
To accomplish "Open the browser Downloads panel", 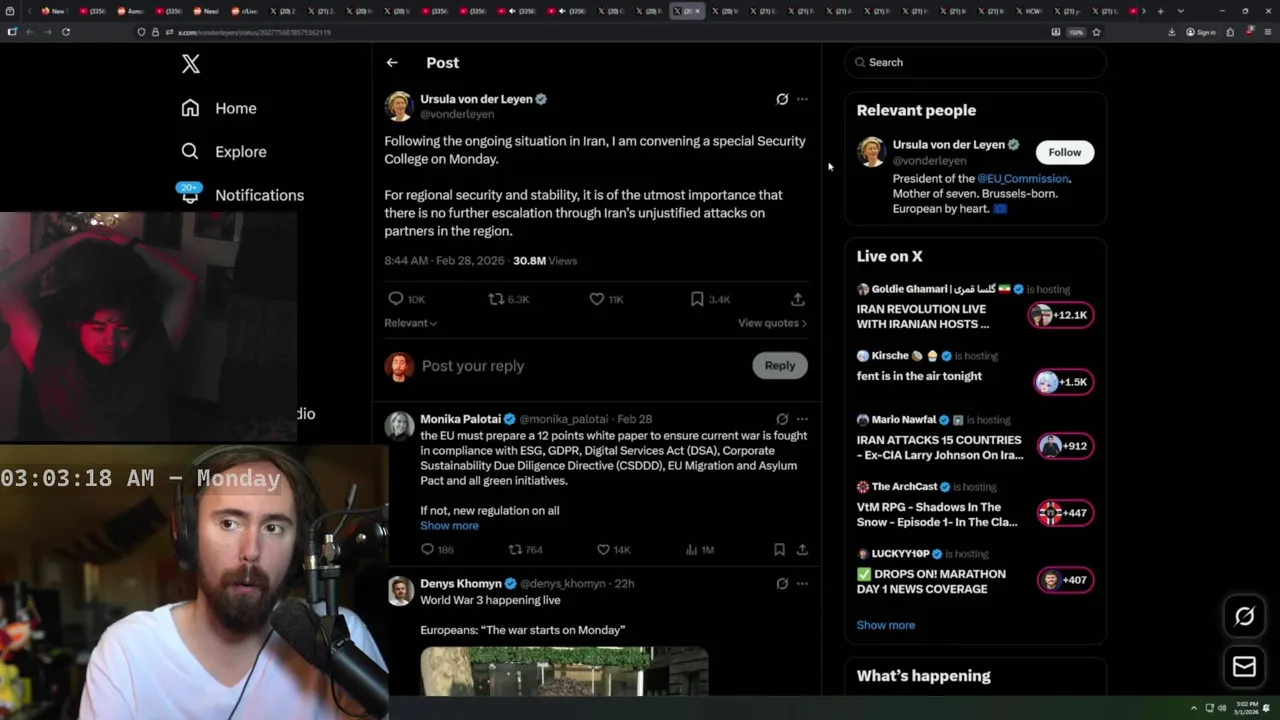I will [x=1171, y=32].
